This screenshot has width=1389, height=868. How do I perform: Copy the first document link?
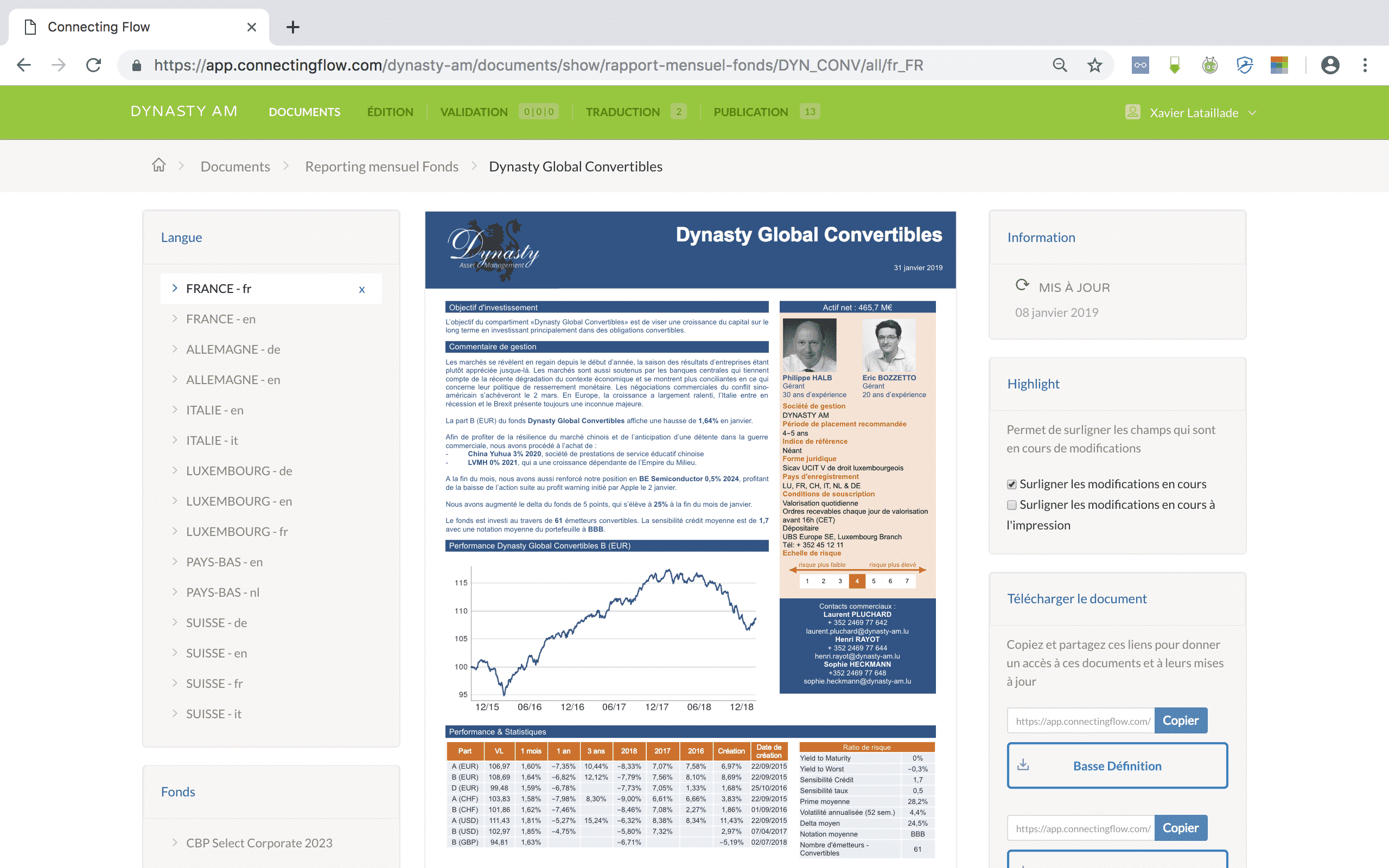(1180, 720)
